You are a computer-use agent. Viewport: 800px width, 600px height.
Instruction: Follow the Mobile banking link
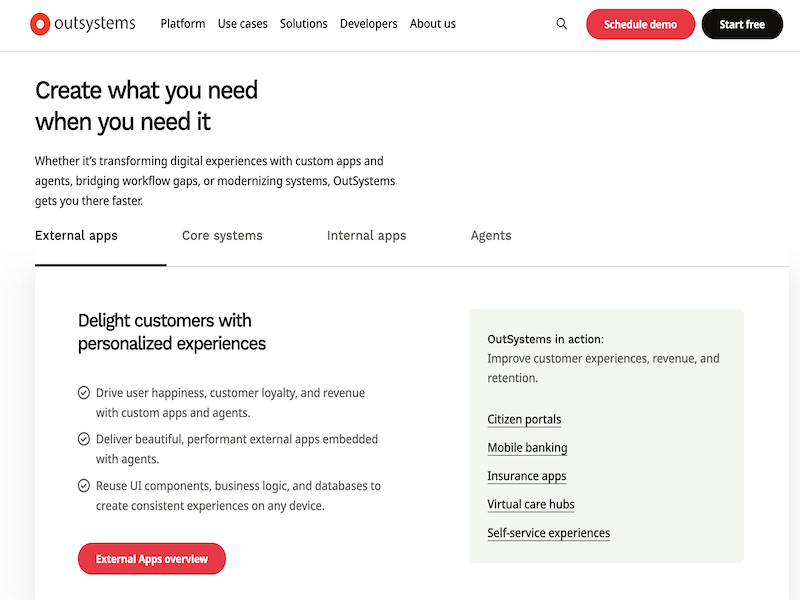(527, 447)
